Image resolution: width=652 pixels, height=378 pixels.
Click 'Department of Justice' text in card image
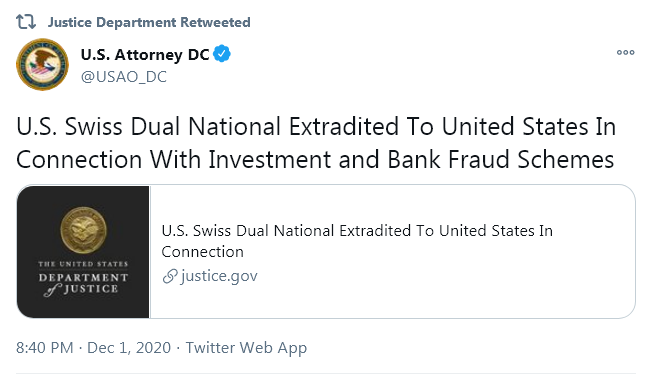tap(83, 284)
